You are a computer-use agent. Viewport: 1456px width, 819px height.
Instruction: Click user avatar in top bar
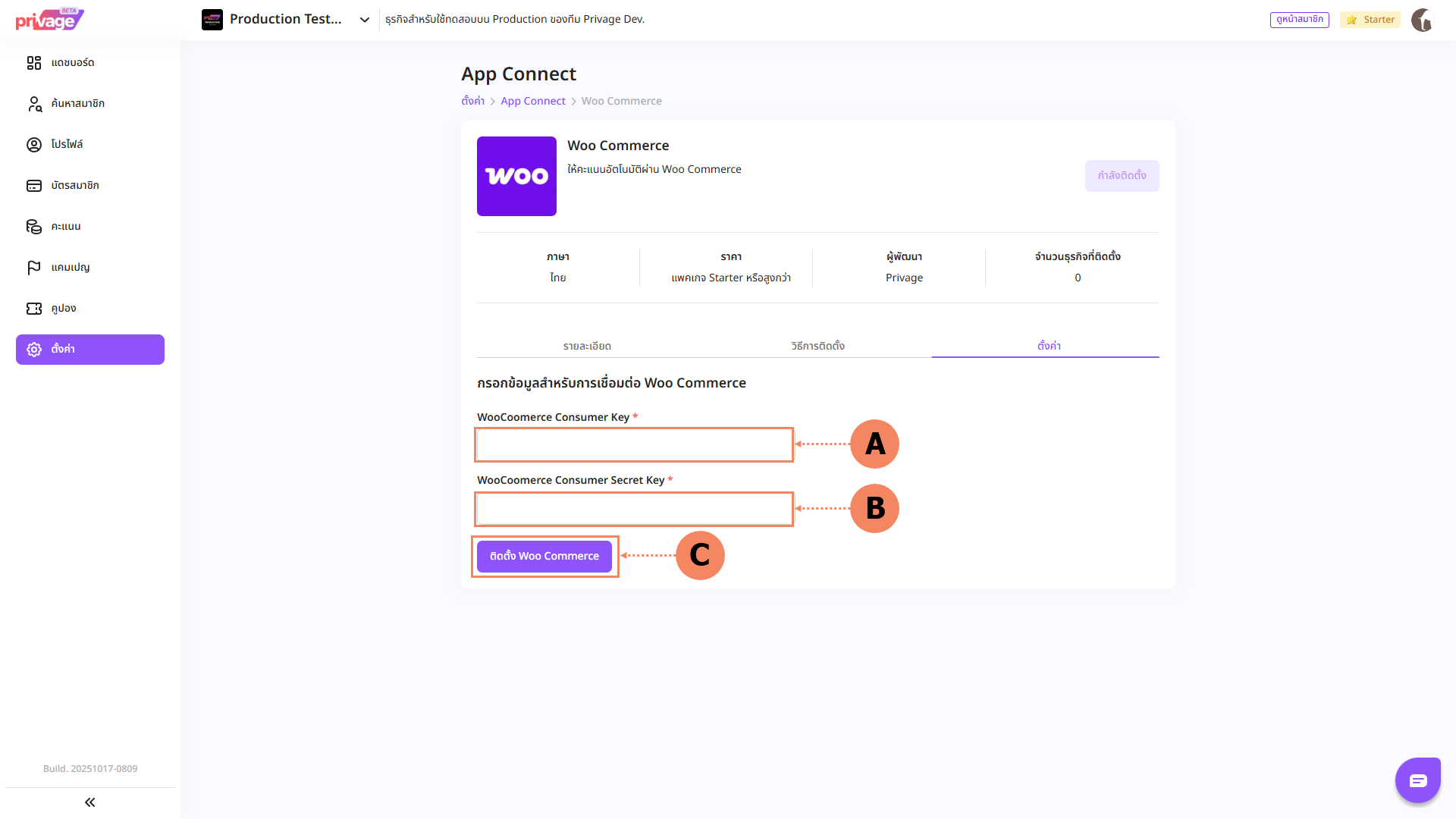pyautogui.click(x=1422, y=20)
